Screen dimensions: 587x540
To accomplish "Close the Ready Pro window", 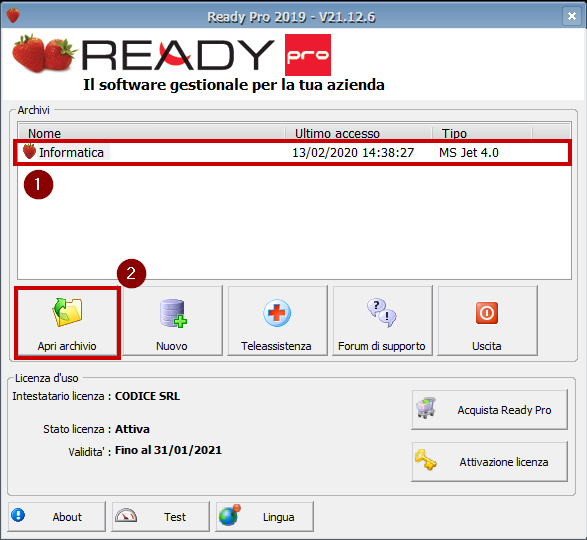I will [572, 16].
